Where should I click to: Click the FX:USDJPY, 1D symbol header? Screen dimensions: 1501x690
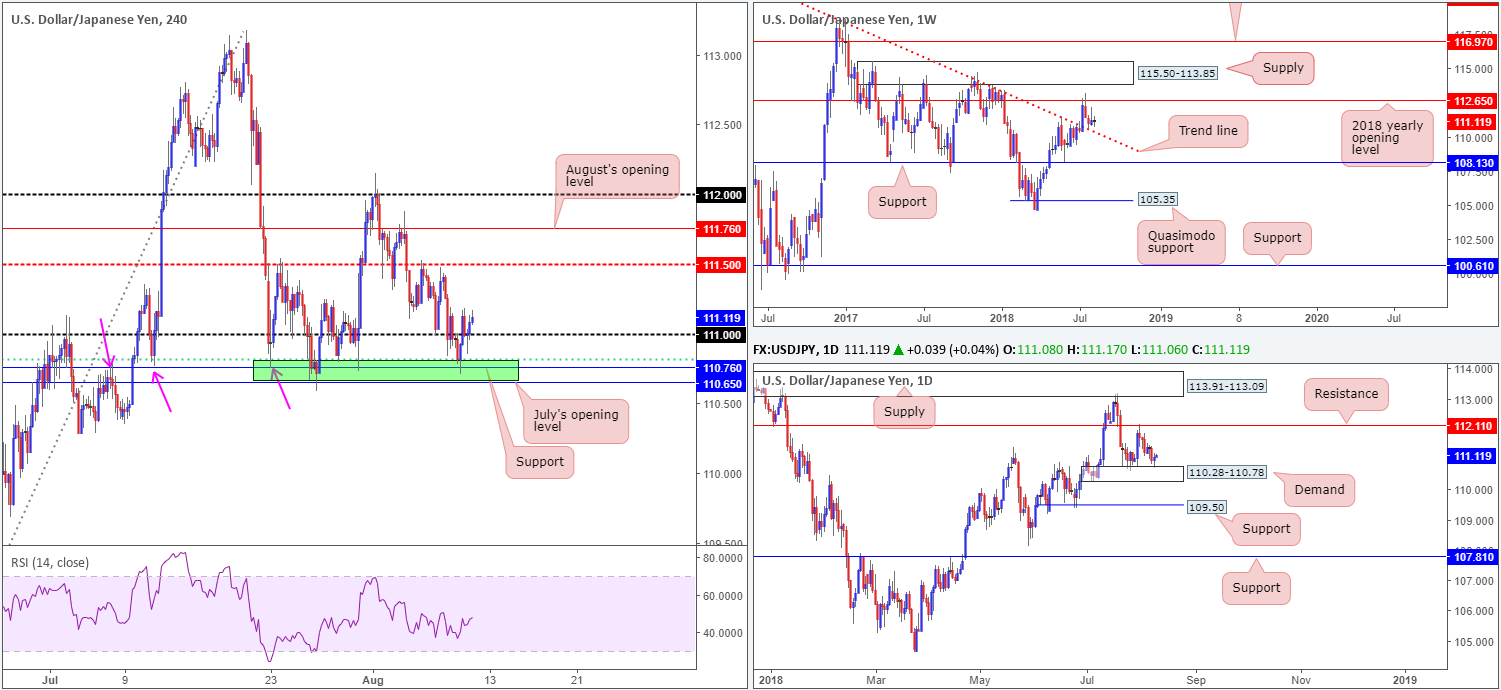coord(797,348)
